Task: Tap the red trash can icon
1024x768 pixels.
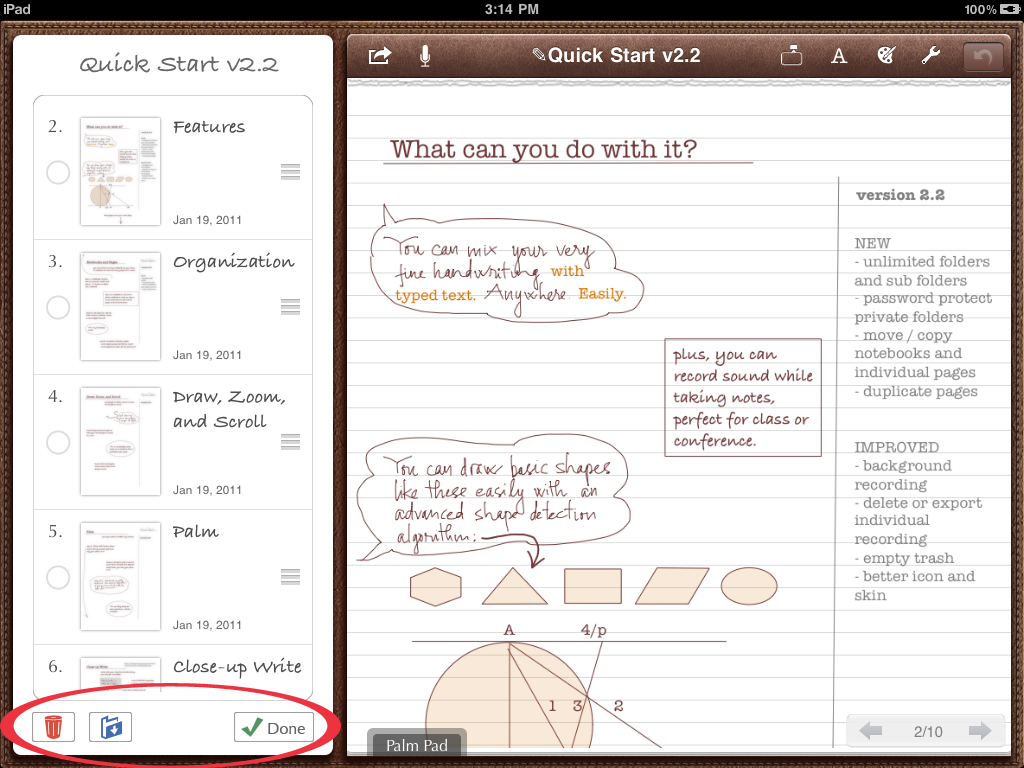Action: click(53, 727)
